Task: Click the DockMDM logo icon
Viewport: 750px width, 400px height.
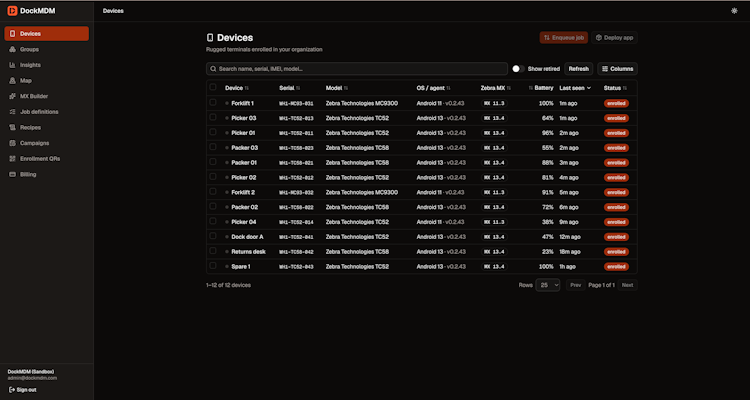Action: coord(12,11)
